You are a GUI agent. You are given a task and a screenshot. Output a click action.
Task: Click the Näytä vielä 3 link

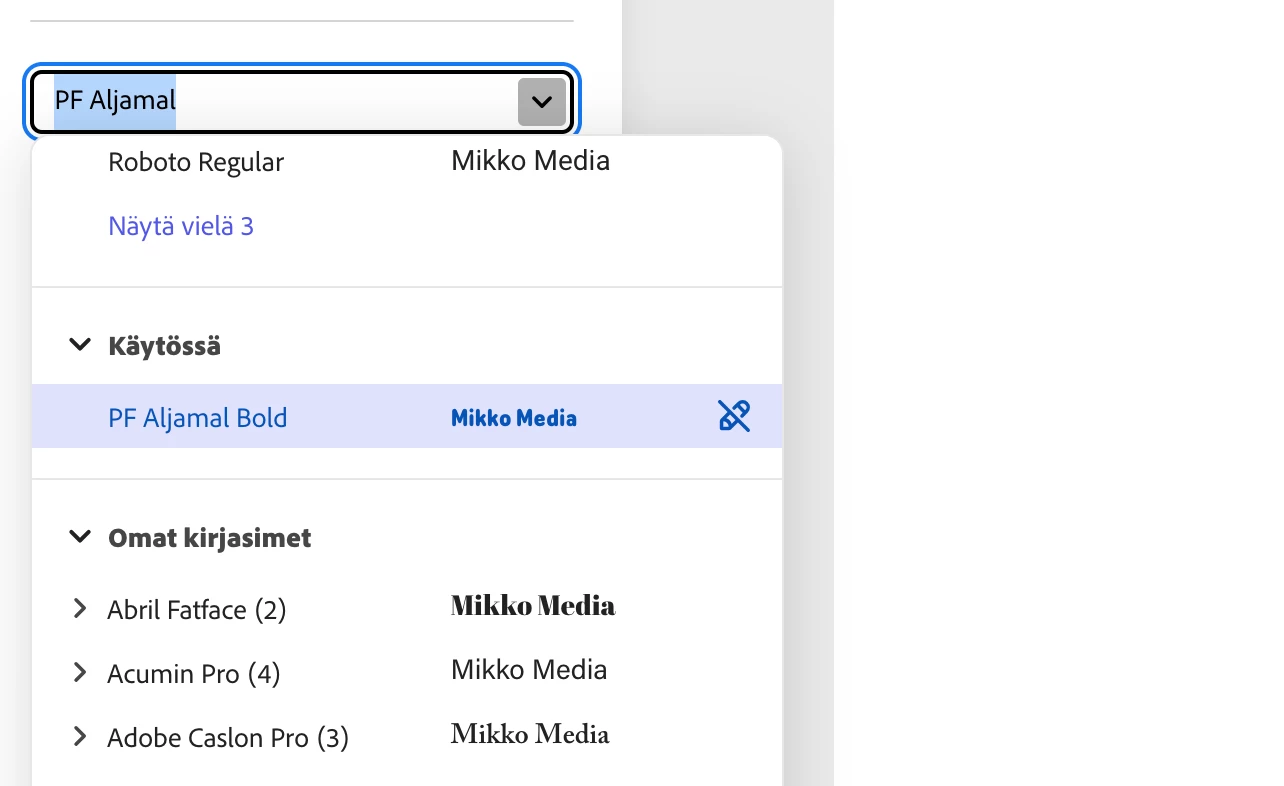coord(181,226)
